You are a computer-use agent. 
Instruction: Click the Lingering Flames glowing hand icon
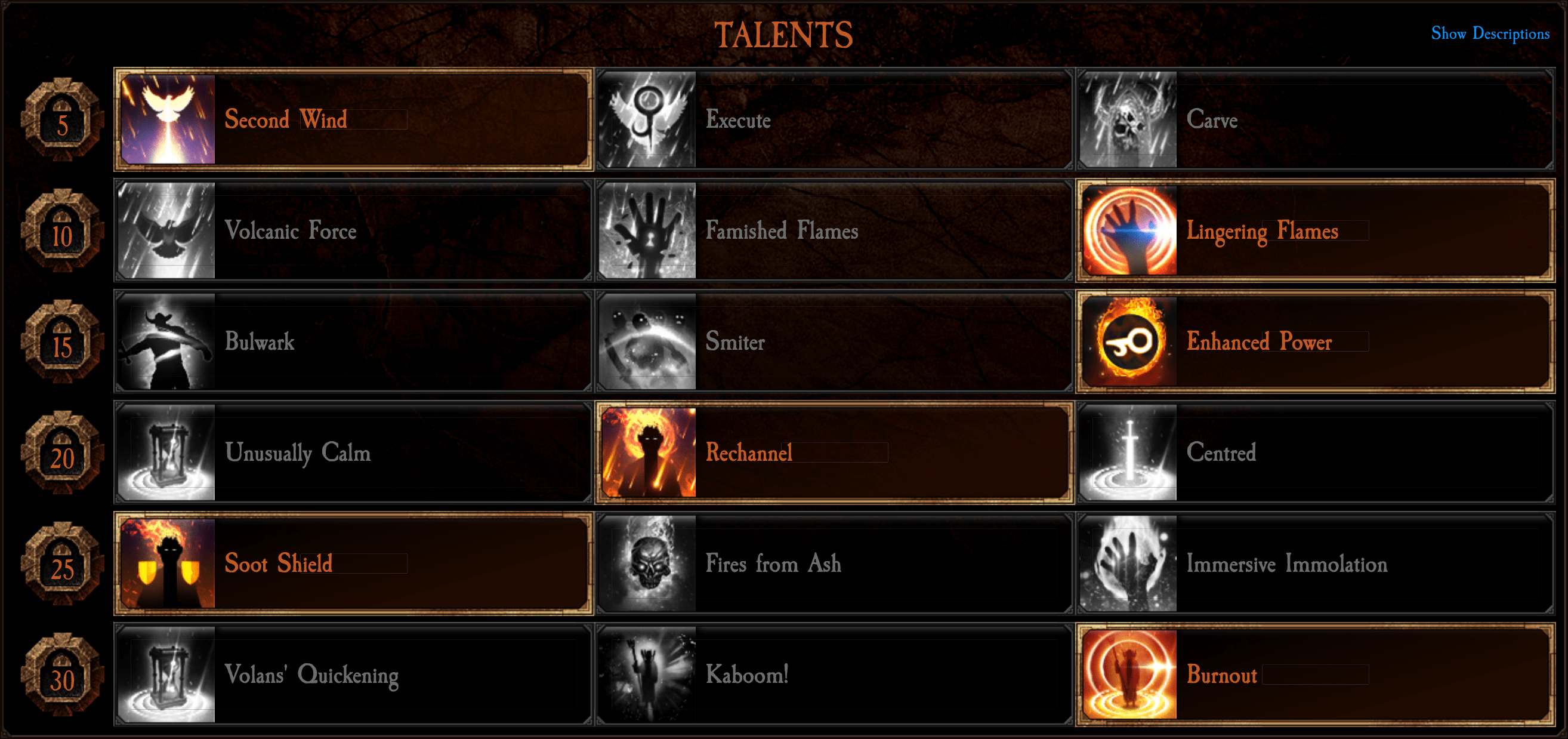[x=1130, y=230]
